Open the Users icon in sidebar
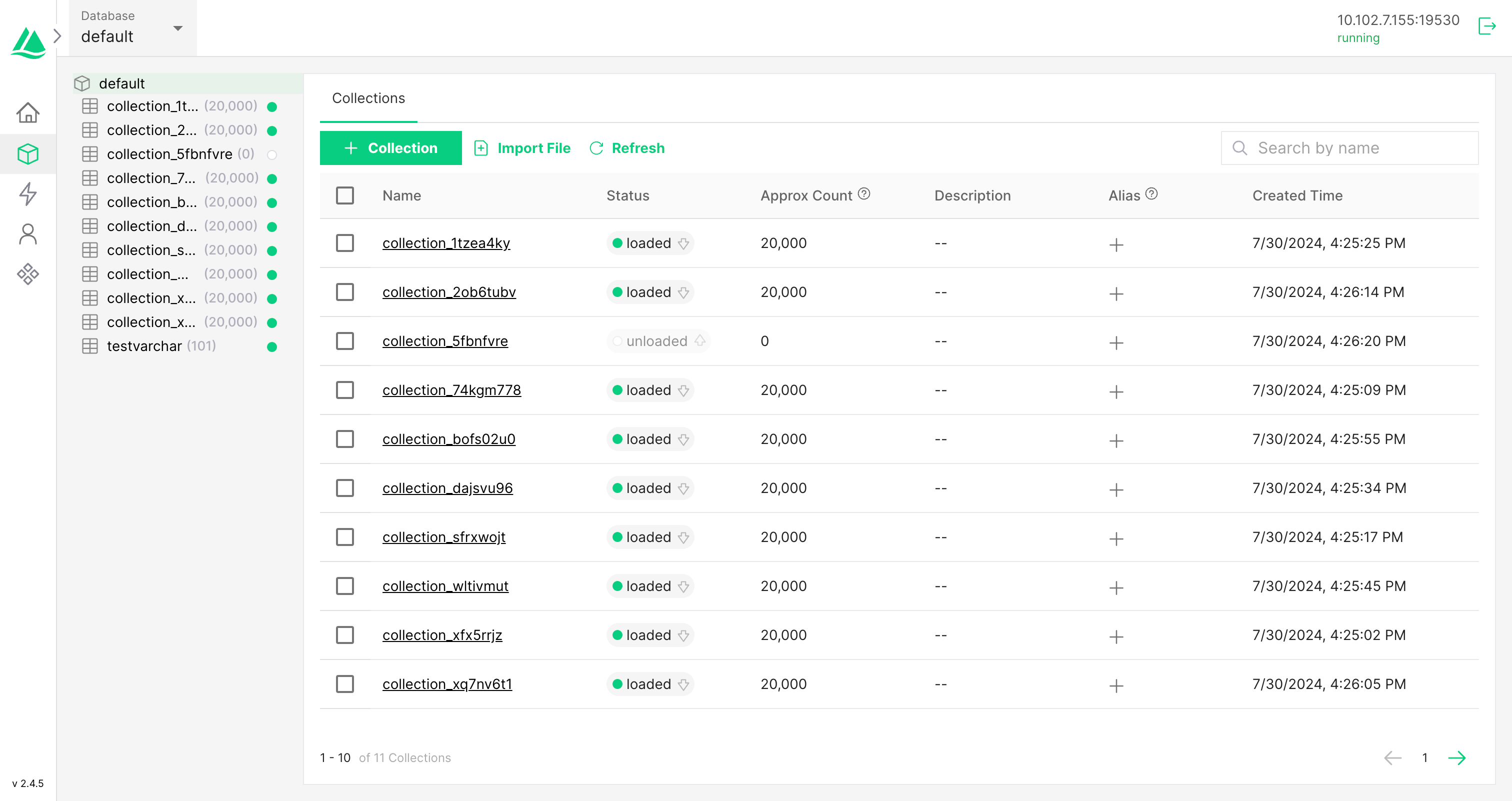 [x=27, y=234]
